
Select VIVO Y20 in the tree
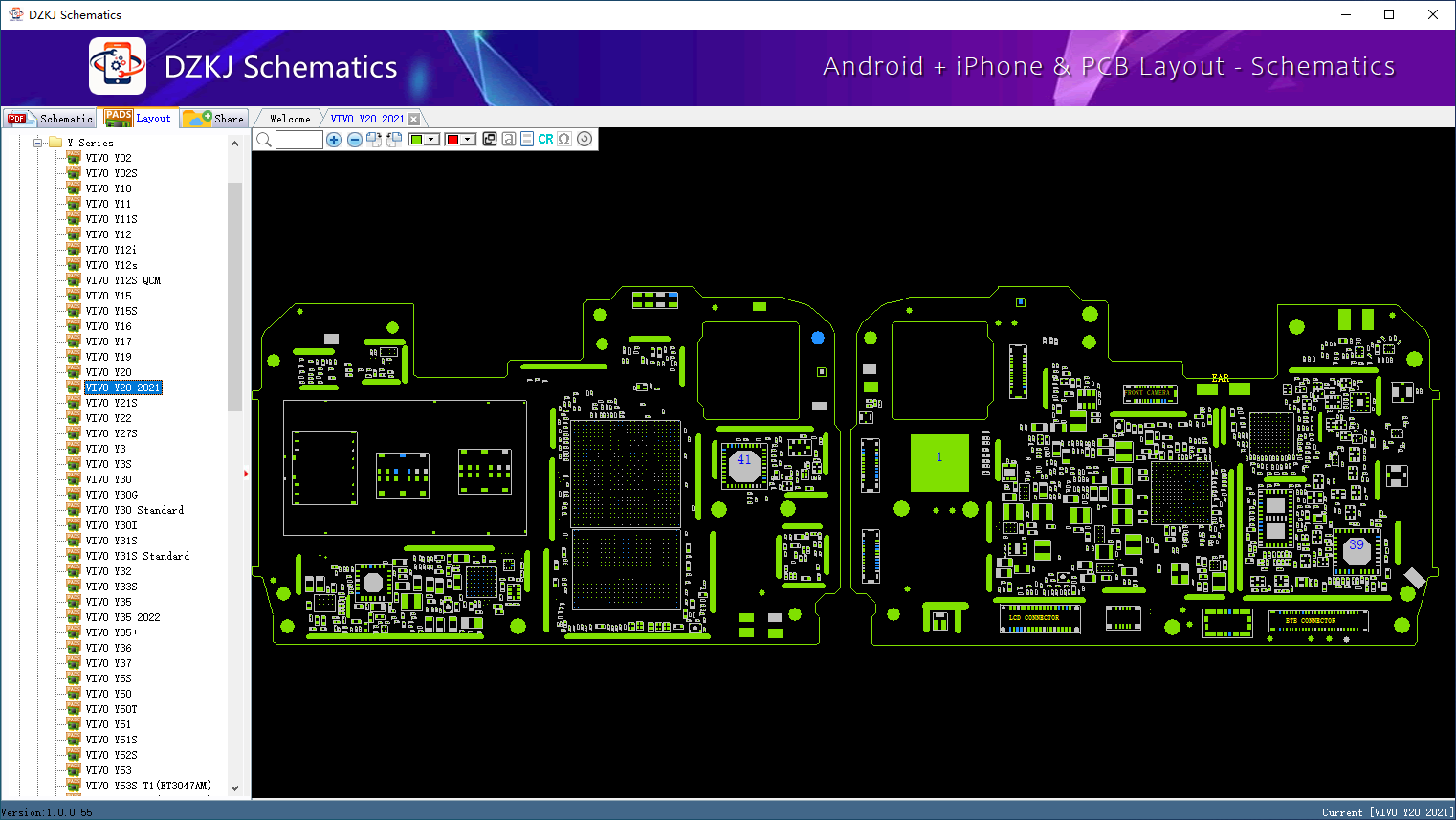tap(108, 372)
